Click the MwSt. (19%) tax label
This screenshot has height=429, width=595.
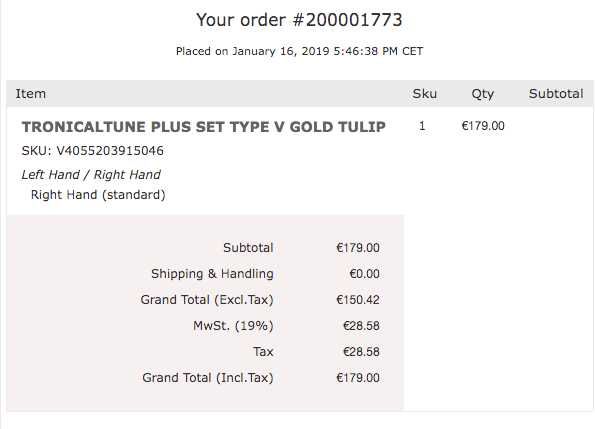pyautogui.click(x=233, y=326)
